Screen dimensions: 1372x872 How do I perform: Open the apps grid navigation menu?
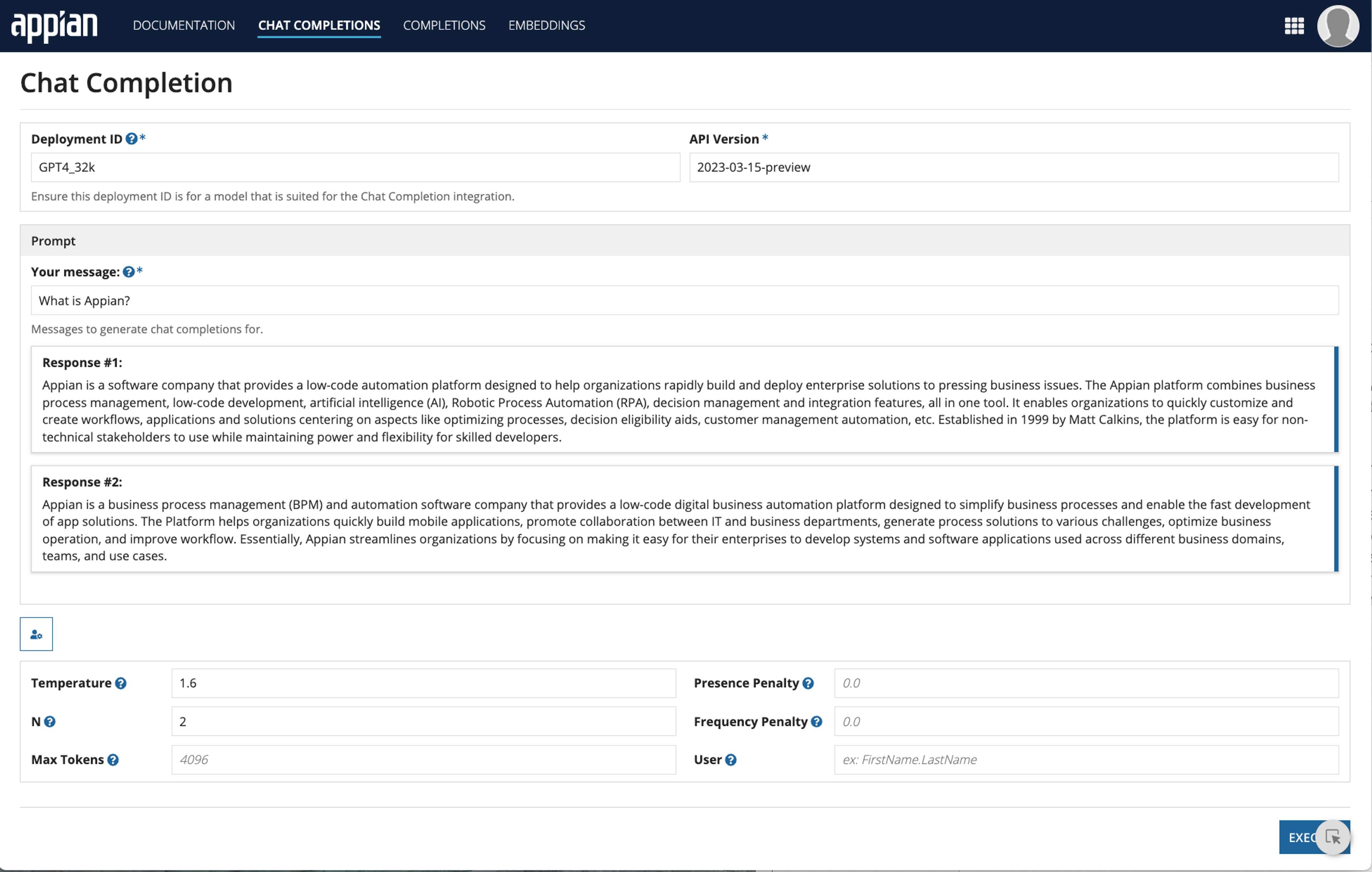tap(1294, 26)
